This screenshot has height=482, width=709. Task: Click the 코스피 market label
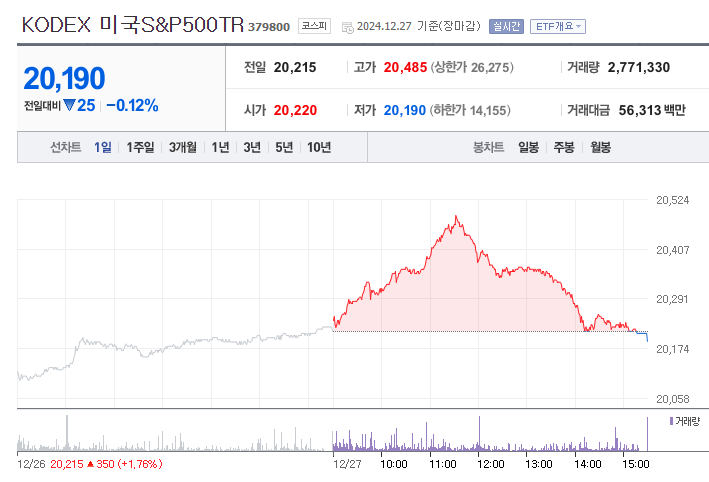(314, 26)
